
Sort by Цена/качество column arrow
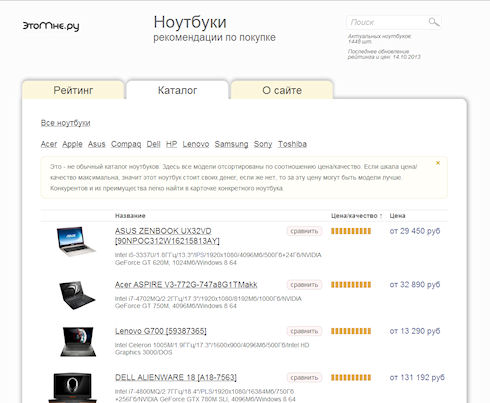point(381,216)
